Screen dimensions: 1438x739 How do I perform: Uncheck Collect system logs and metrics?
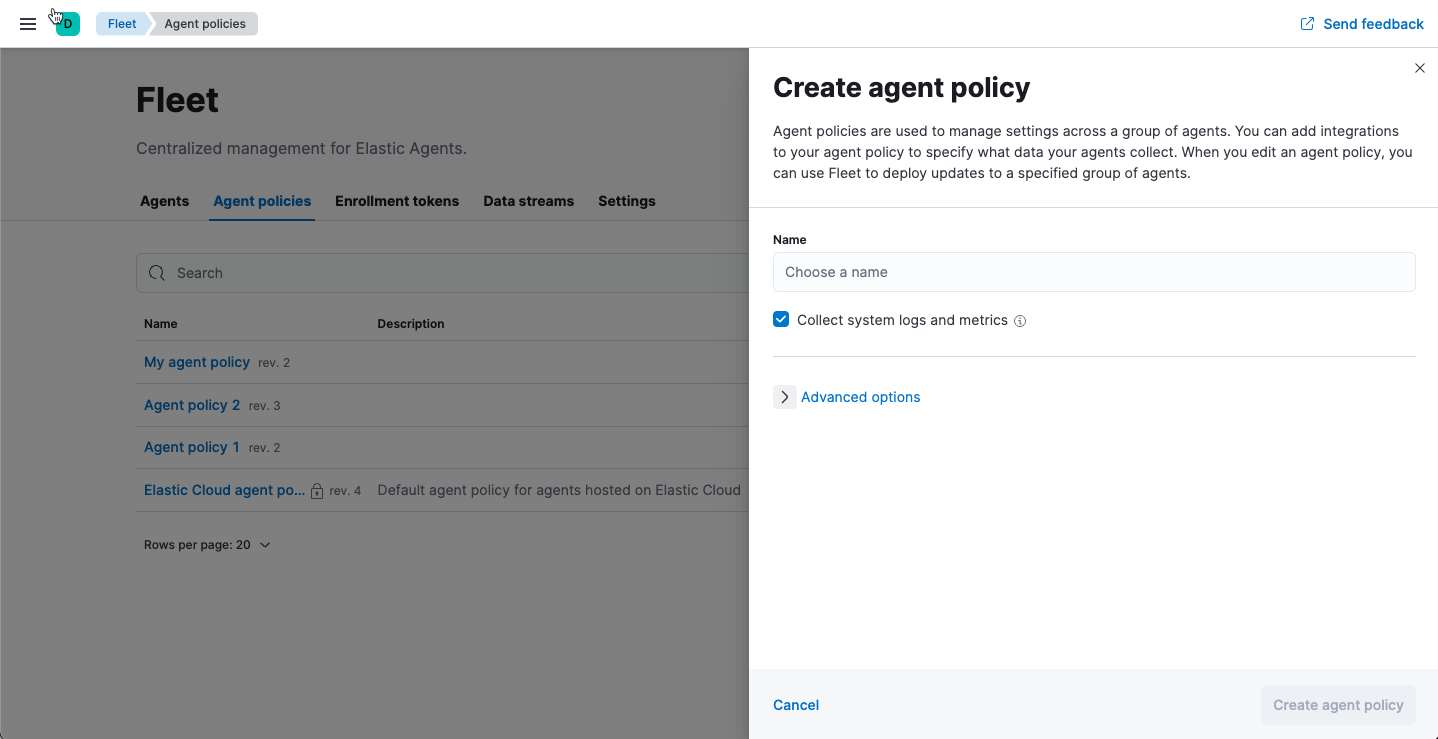click(x=781, y=320)
